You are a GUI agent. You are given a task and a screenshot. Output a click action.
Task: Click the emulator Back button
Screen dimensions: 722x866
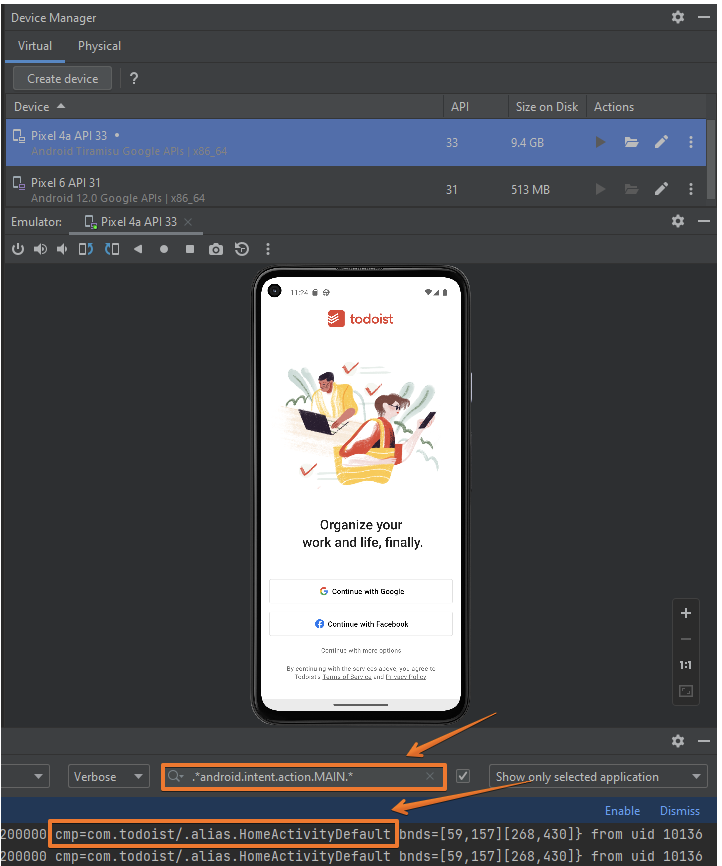click(x=138, y=249)
